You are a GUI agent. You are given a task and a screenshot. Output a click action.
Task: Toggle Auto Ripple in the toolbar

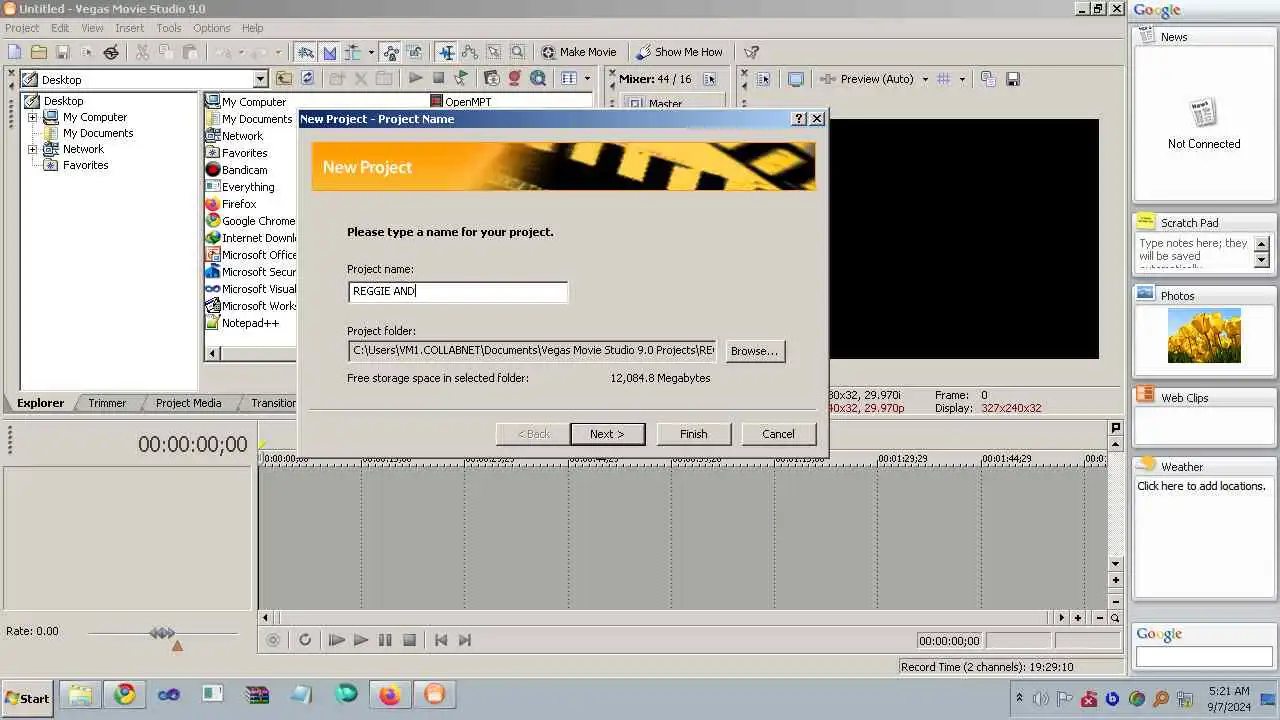point(353,52)
